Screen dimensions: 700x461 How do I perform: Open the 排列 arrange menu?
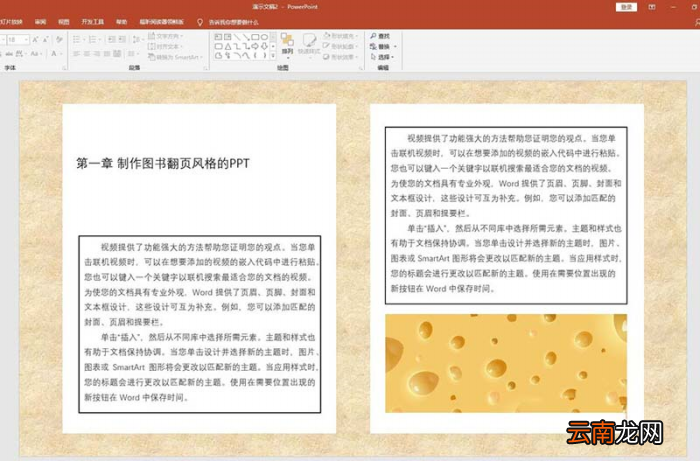pos(288,45)
